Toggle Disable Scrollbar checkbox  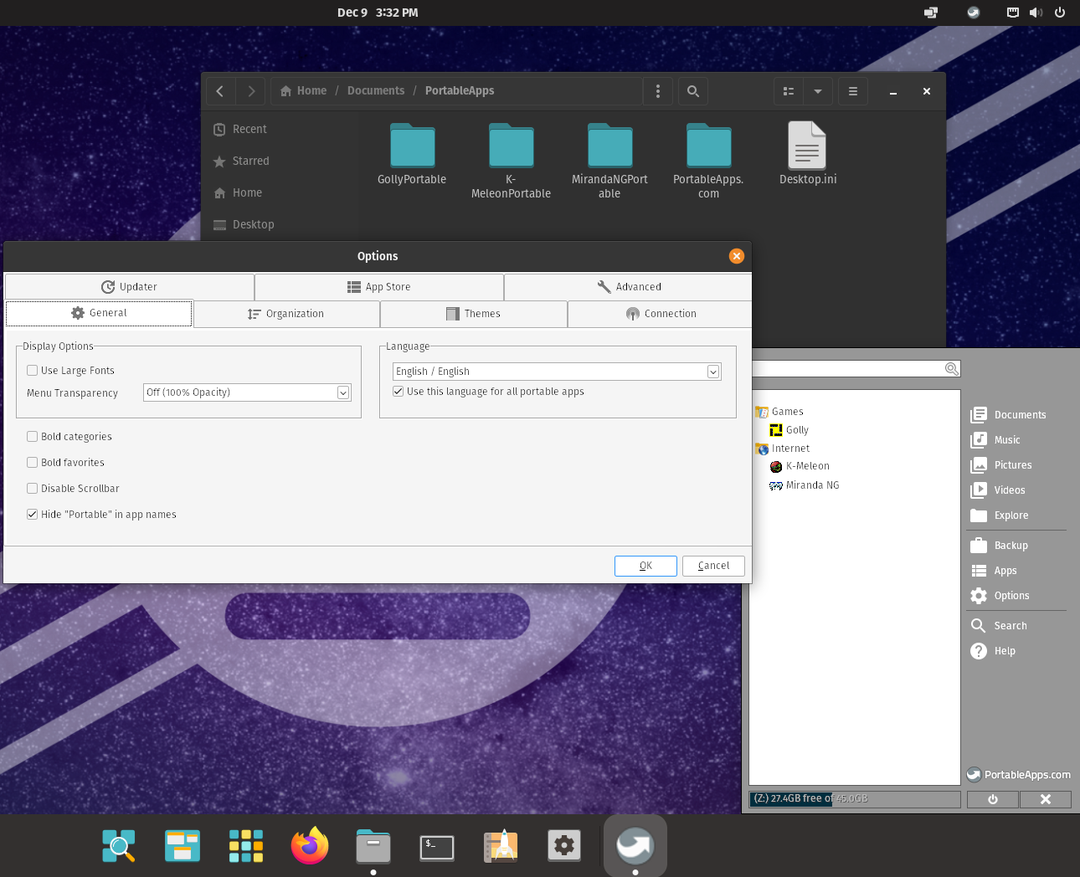click(x=33, y=489)
